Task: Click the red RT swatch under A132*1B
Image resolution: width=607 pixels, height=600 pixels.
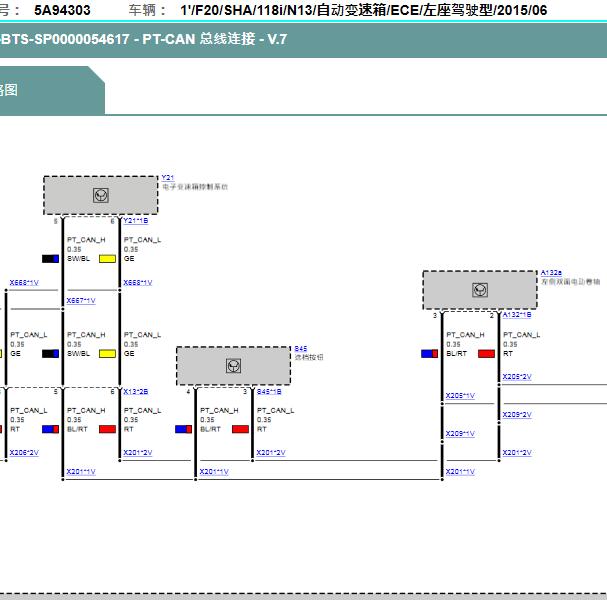Action: pyautogui.click(x=486, y=353)
